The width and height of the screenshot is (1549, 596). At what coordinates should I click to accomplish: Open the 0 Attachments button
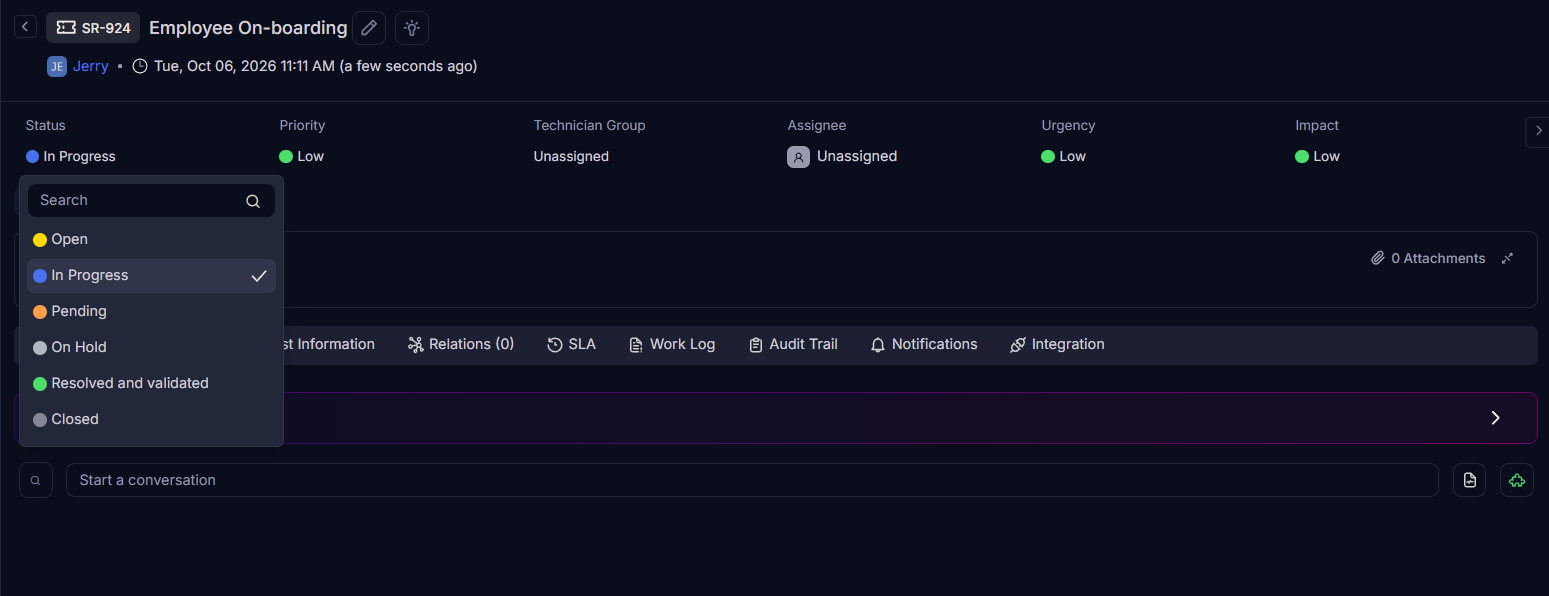pos(1428,258)
